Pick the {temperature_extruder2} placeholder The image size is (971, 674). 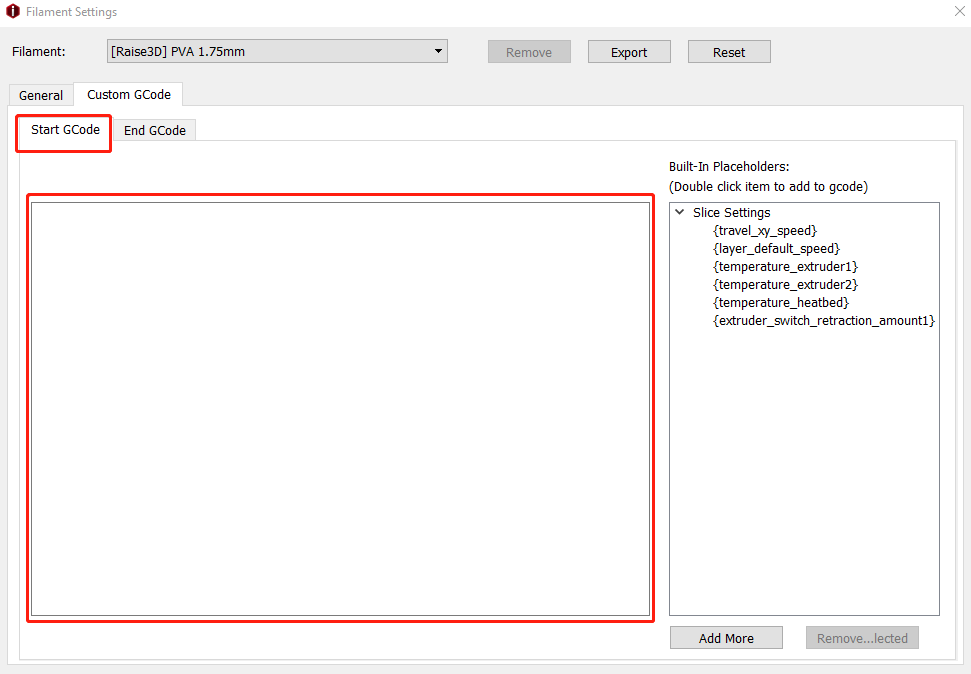(x=785, y=284)
